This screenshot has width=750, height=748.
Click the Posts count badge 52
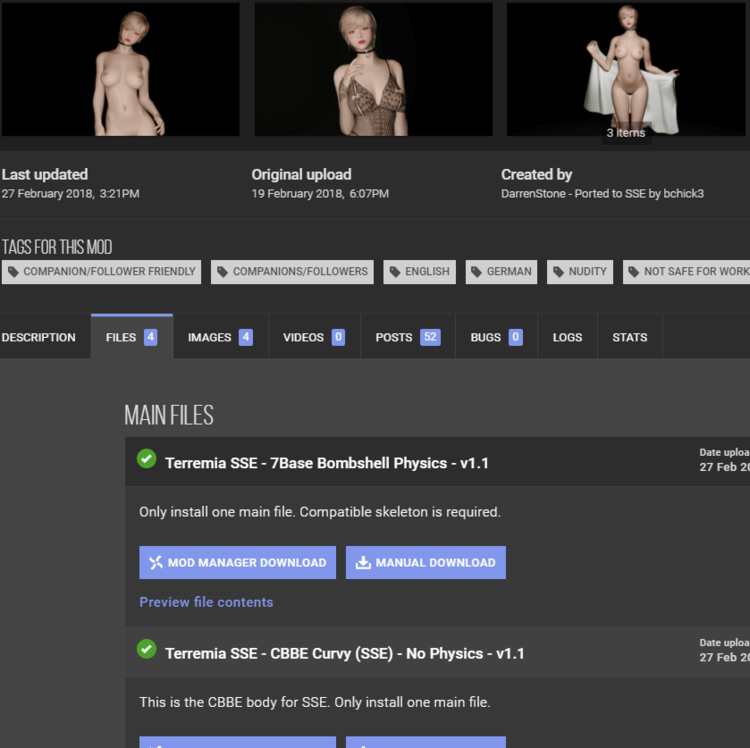[x=430, y=337]
